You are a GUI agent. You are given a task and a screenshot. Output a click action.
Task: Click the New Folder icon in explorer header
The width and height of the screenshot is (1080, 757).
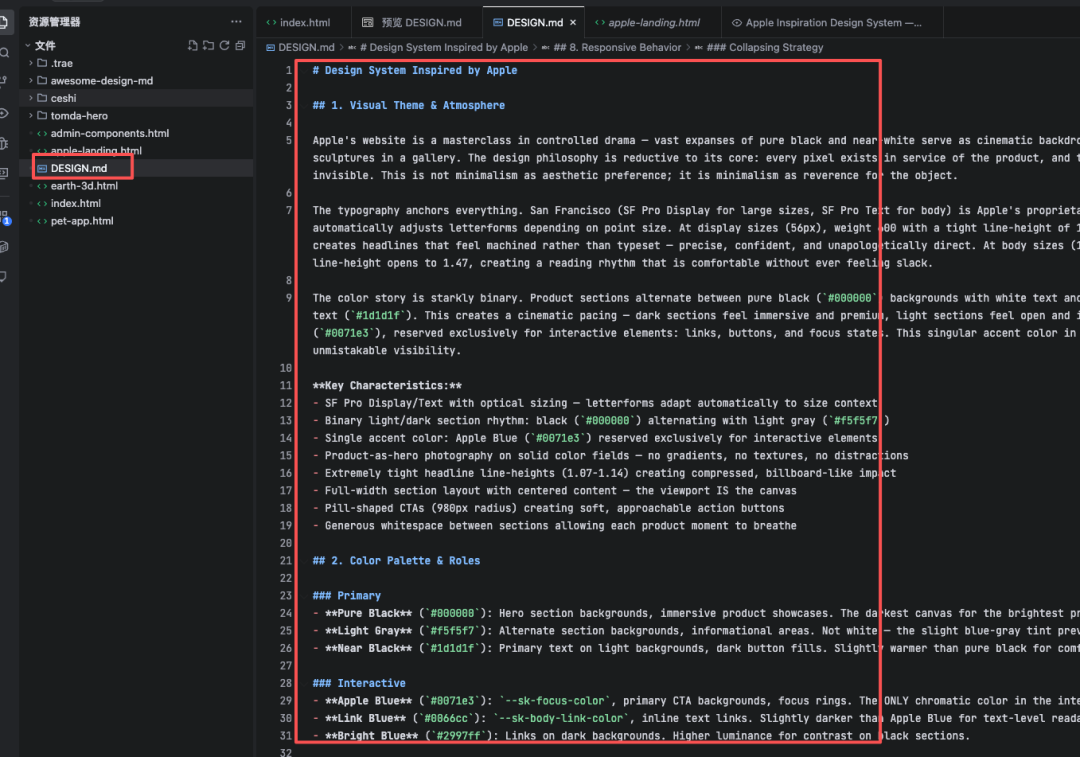pyautogui.click(x=208, y=45)
